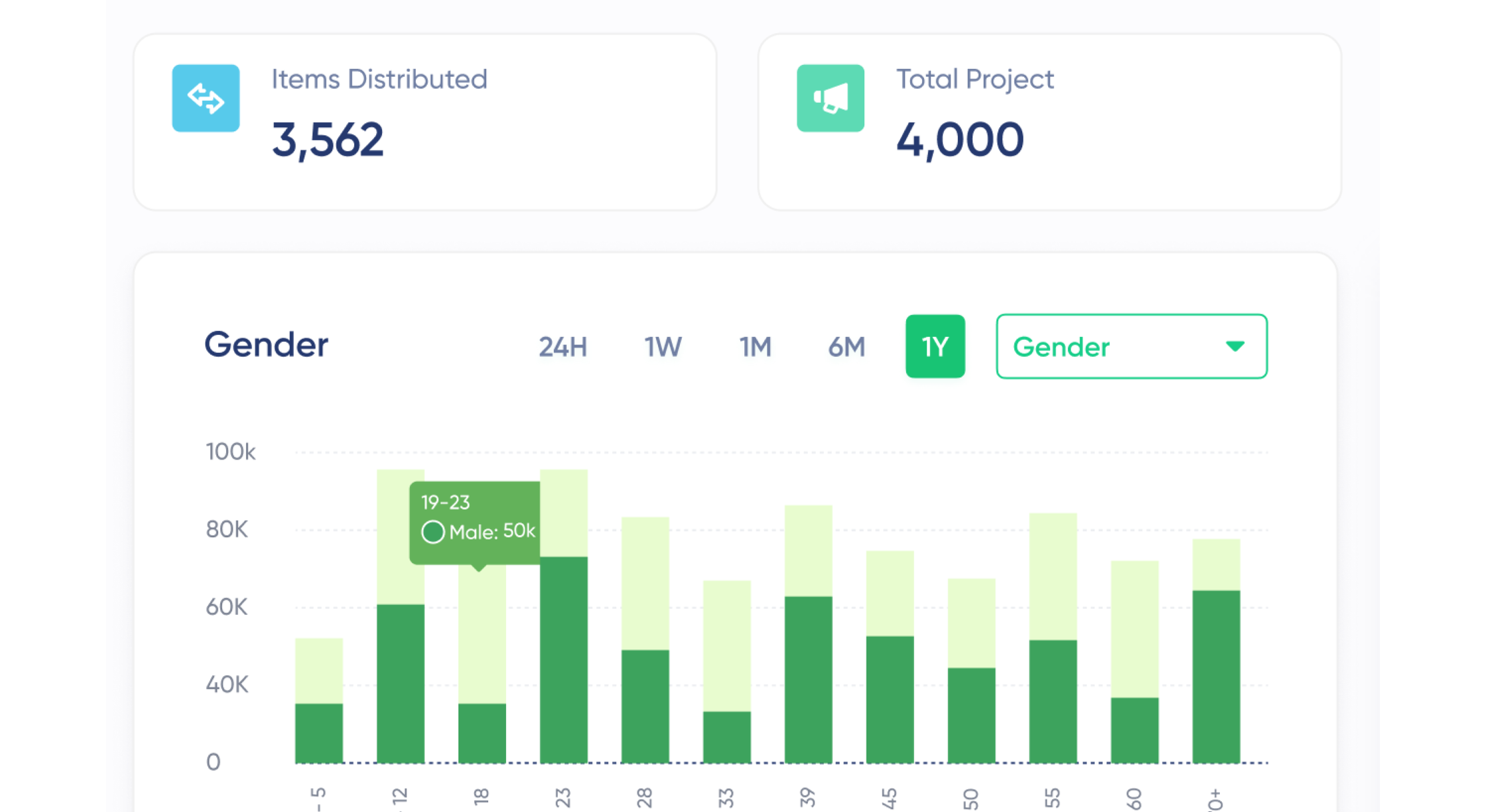Image resolution: width=1486 pixels, height=812 pixels.
Task: Click the dark green bar of first column
Action: 319,733
